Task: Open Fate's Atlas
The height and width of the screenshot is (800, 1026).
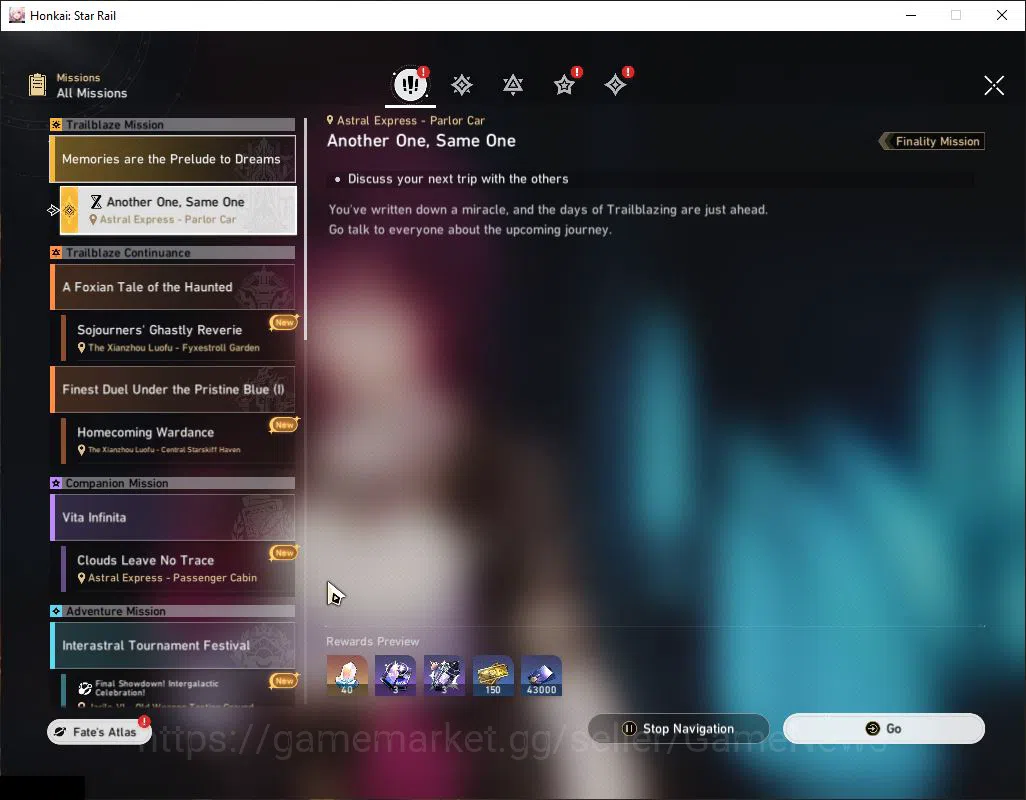Action: tap(99, 732)
